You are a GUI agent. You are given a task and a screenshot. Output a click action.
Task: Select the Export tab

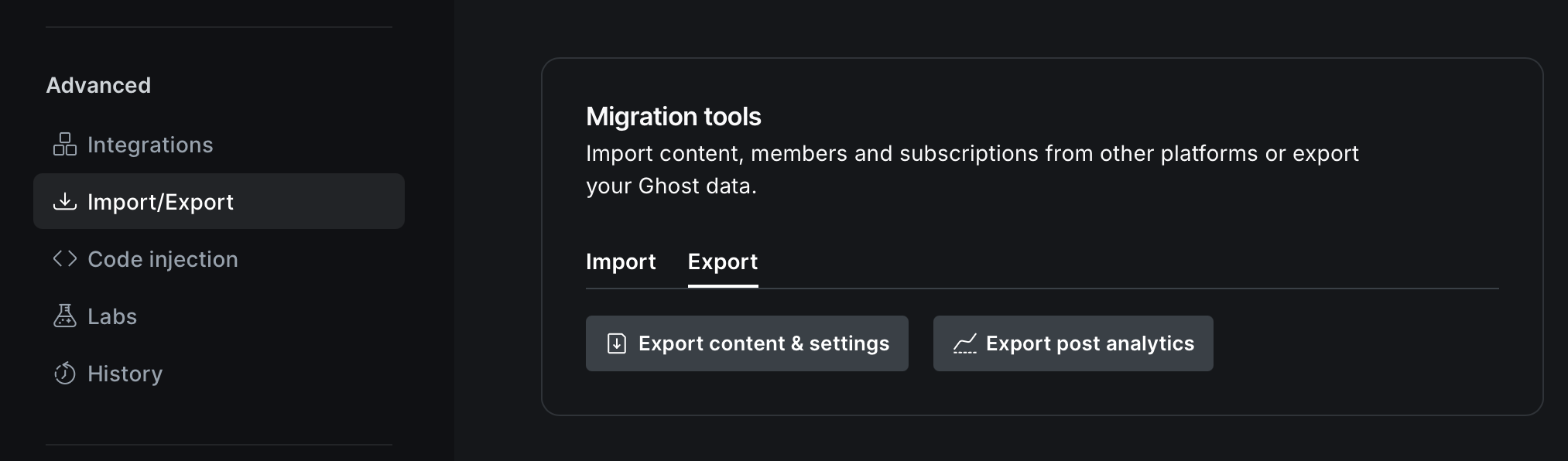click(722, 261)
